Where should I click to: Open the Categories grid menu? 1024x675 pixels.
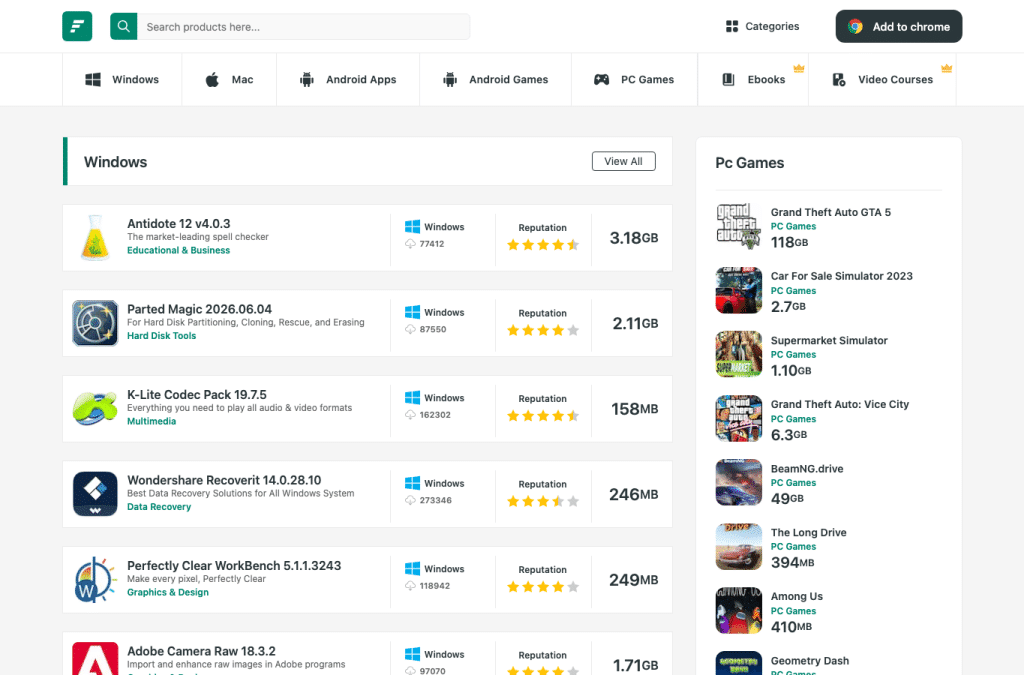(762, 26)
